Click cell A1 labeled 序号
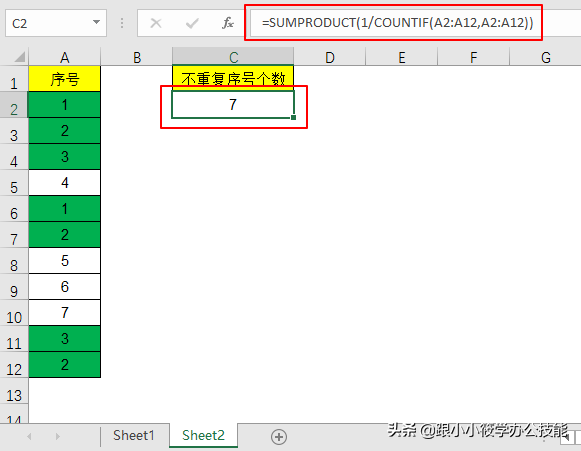This screenshot has height=451, width=581. tap(64, 79)
